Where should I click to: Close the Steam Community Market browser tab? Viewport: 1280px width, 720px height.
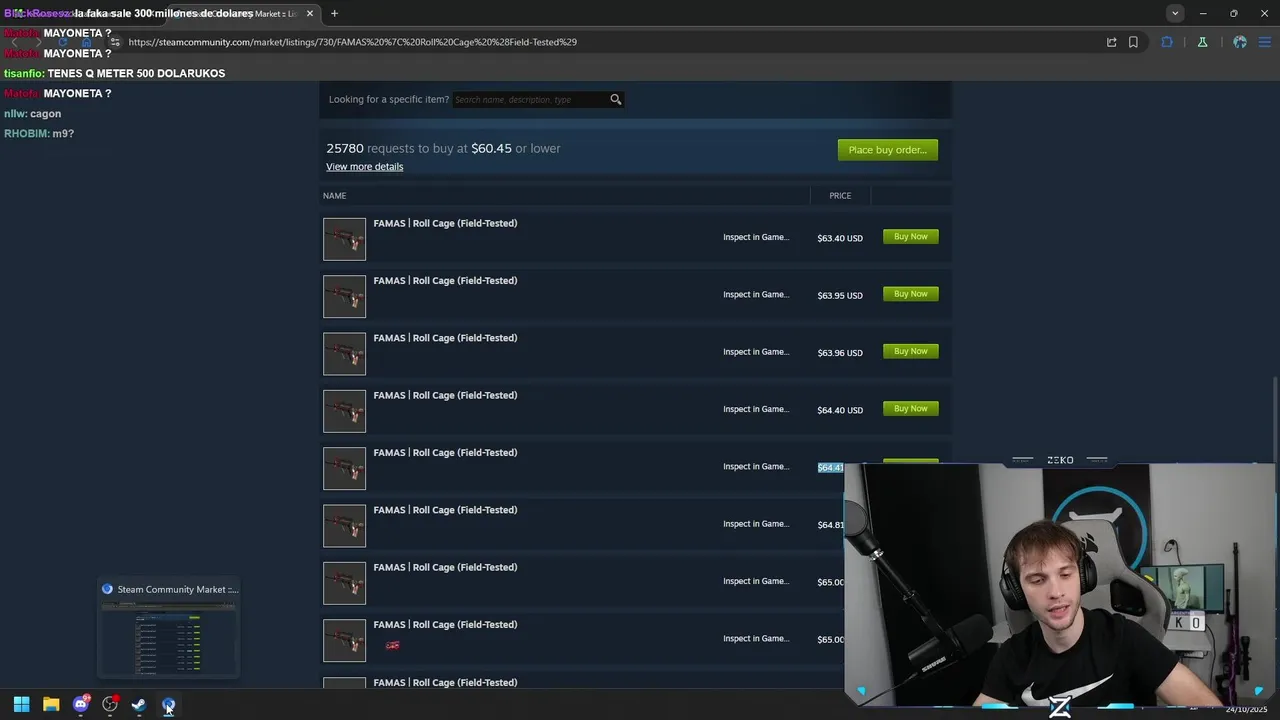click(x=310, y=13)
